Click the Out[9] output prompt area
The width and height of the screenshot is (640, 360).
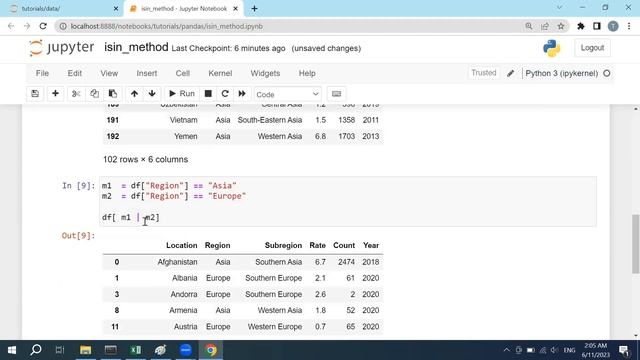pos(78,236)
